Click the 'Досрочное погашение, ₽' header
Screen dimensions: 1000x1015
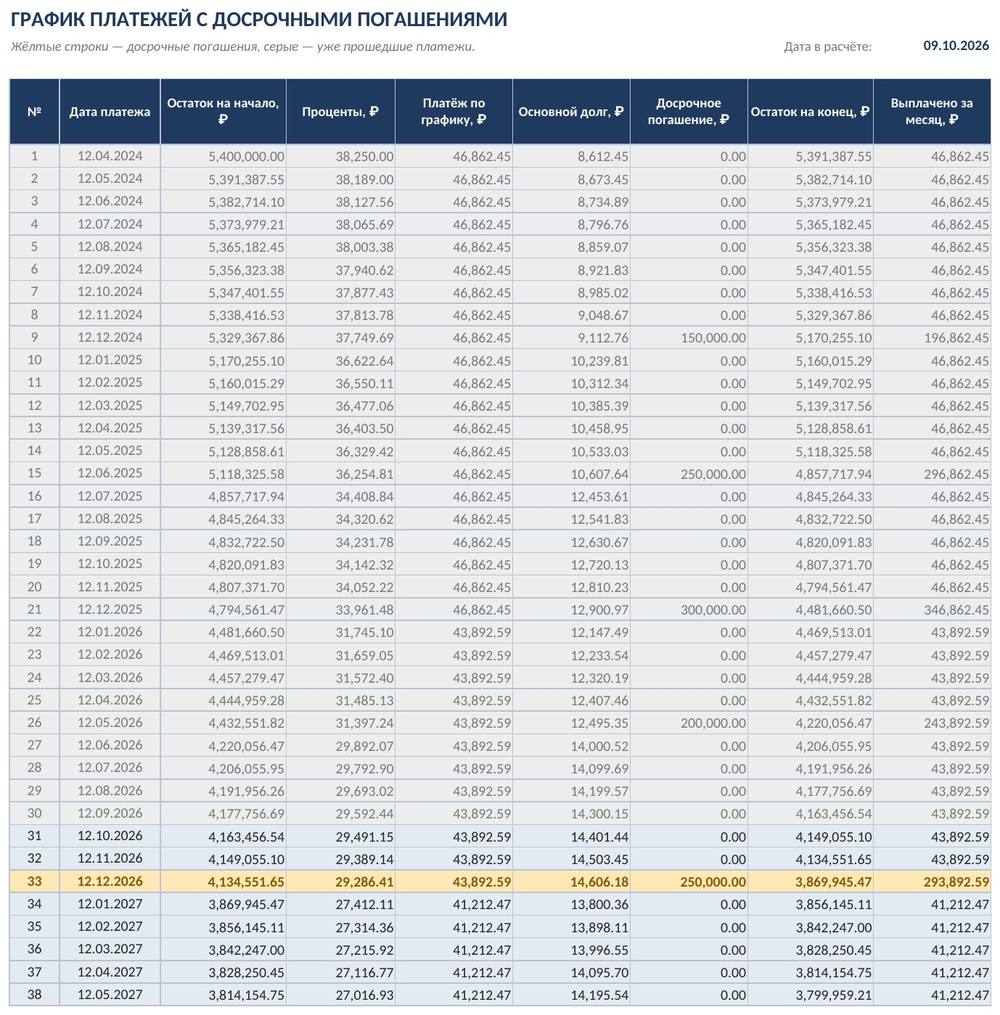tap(689, 111)
